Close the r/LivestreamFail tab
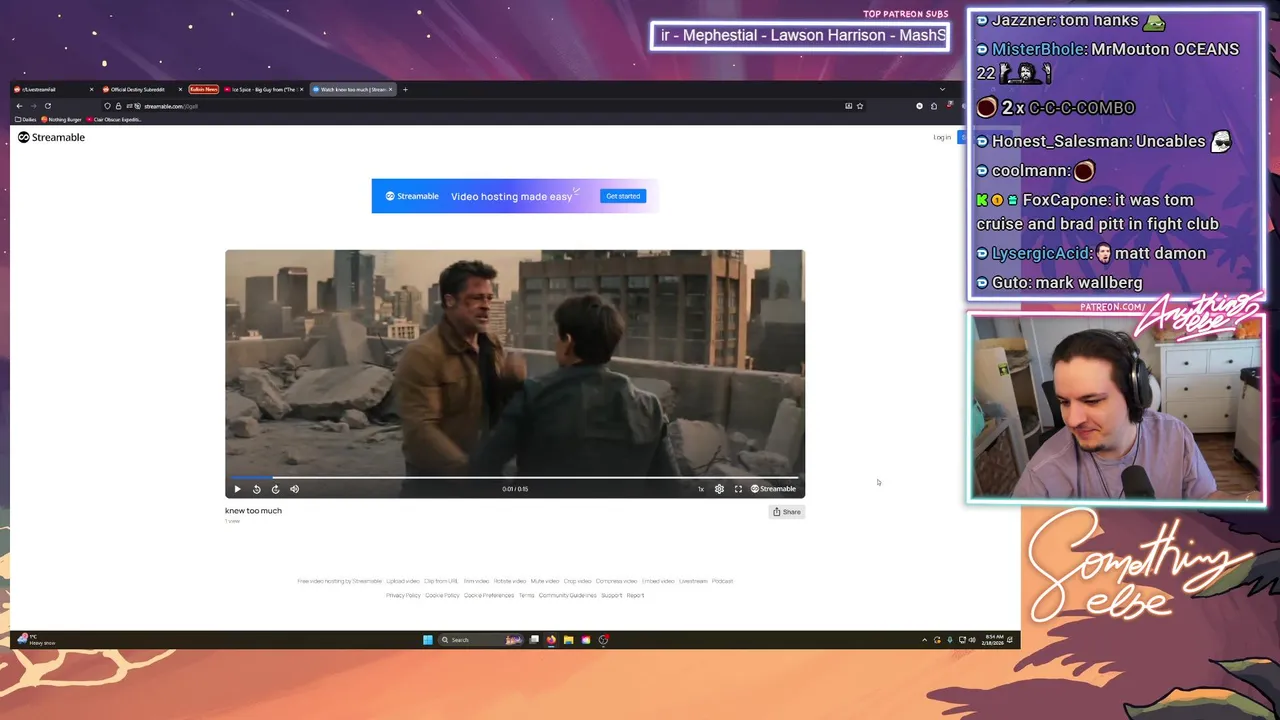Screen dimensions: 1280x720 click(91, 89)
